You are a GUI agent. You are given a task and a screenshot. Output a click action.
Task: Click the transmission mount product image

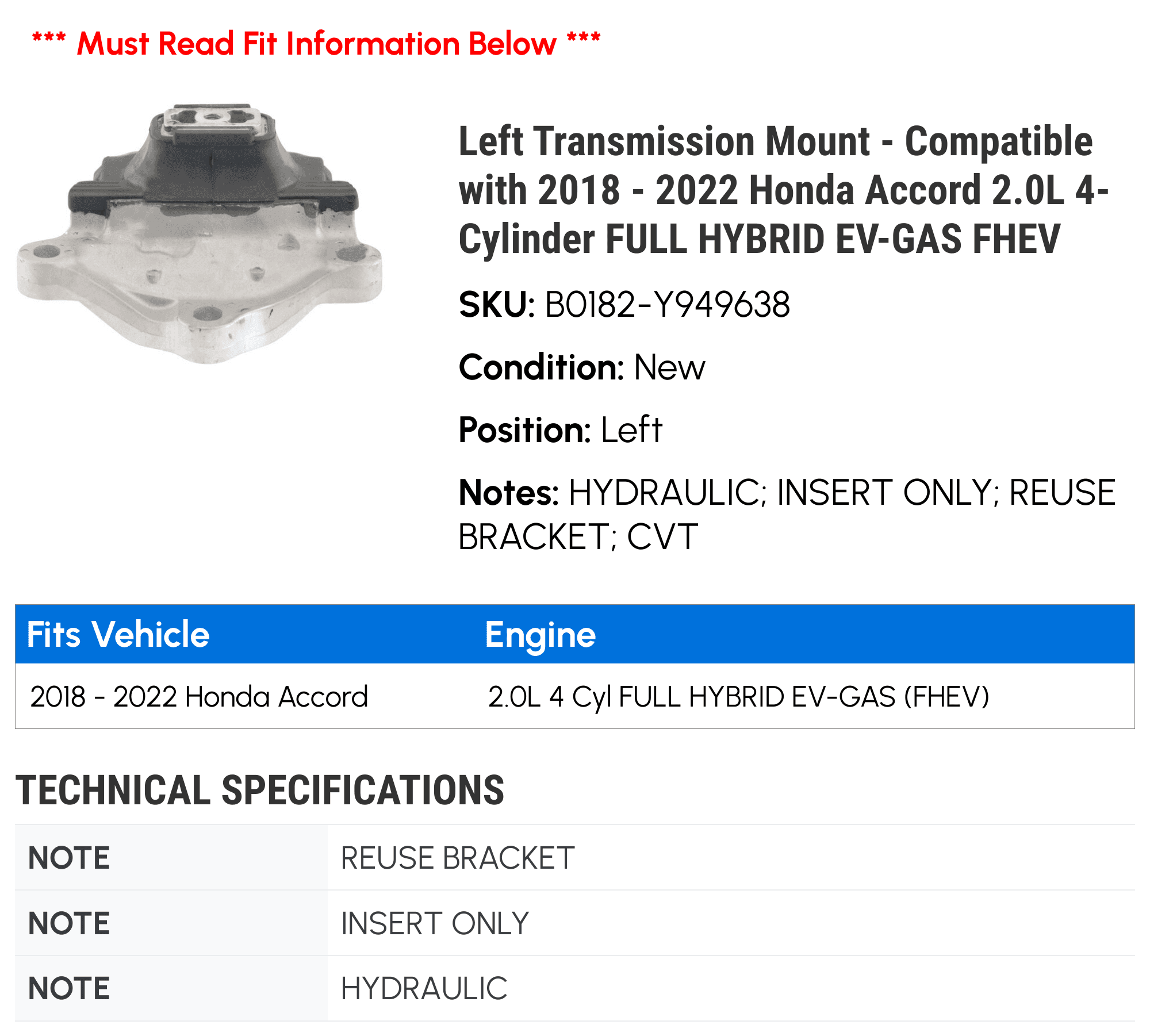pyautogui.click(x=200, y=233)
